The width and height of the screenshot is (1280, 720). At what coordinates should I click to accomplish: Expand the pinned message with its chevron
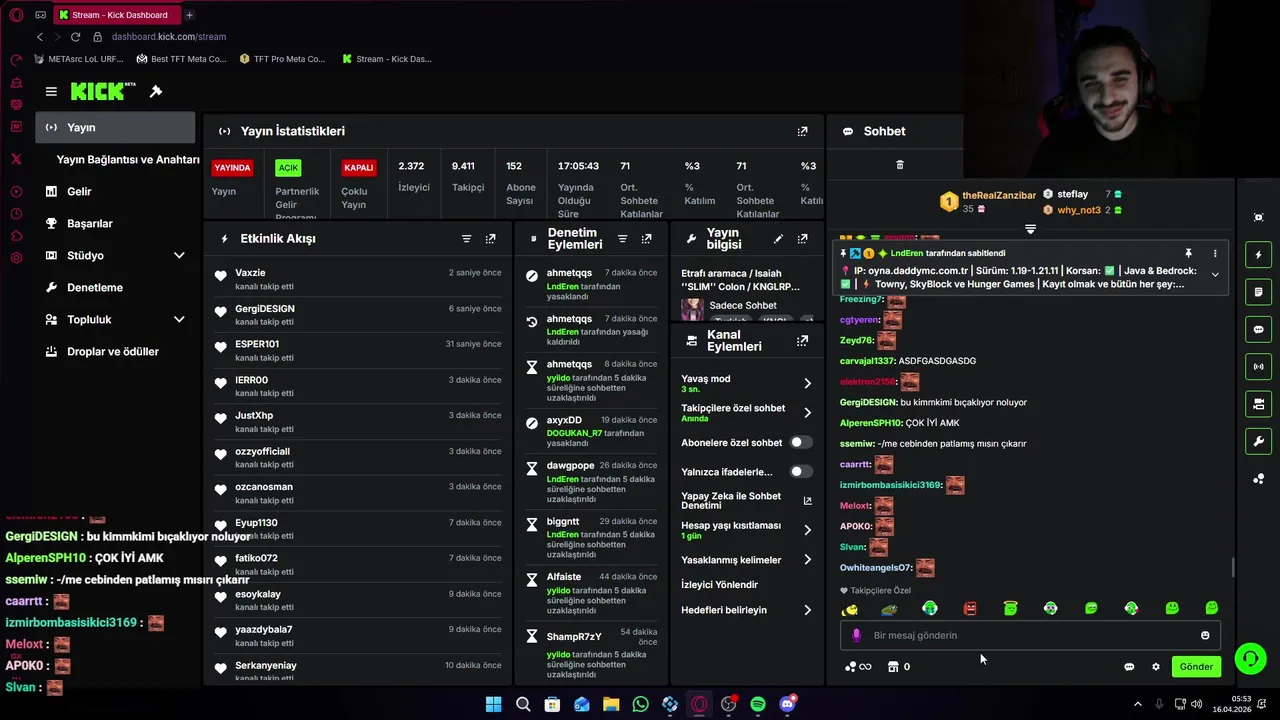[x=1215, y=274]
